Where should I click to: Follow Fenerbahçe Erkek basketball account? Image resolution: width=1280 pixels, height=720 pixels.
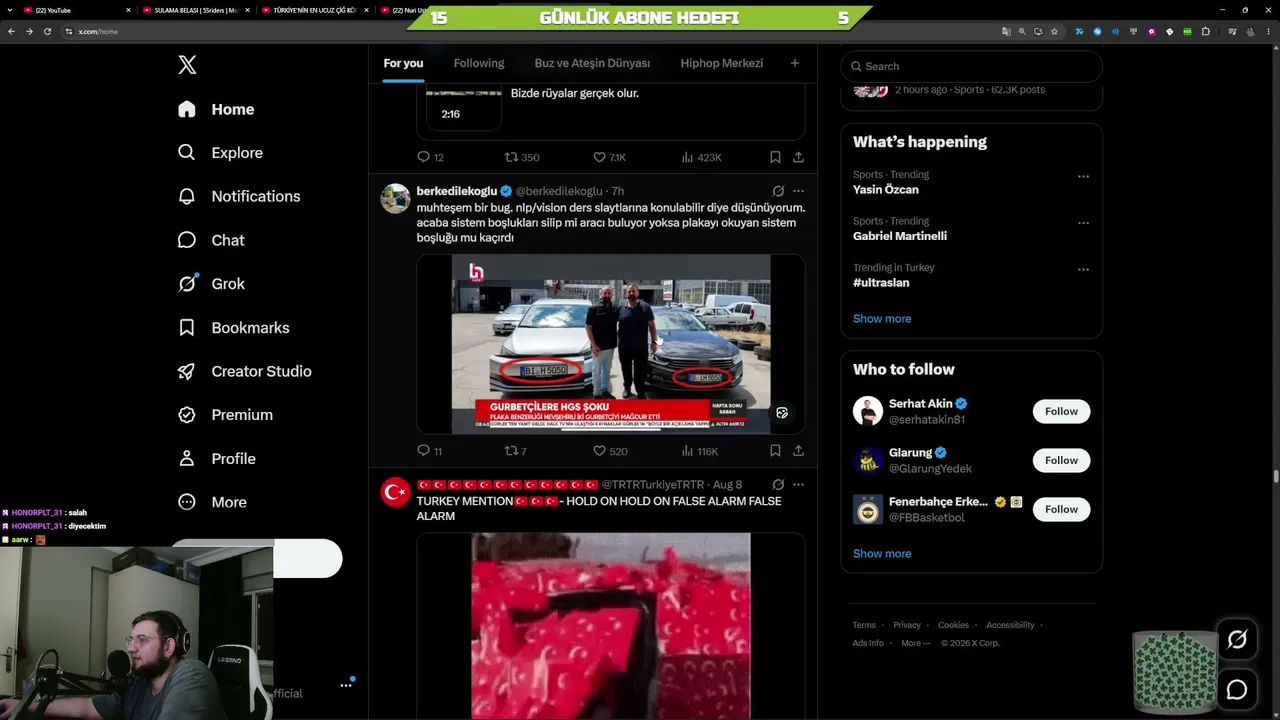pos(1061,509)
